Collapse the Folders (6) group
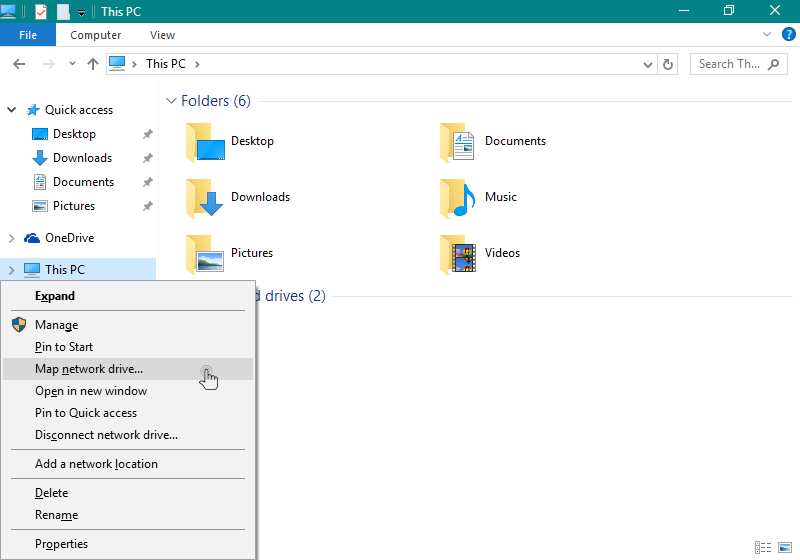 (x=171, y=101)
